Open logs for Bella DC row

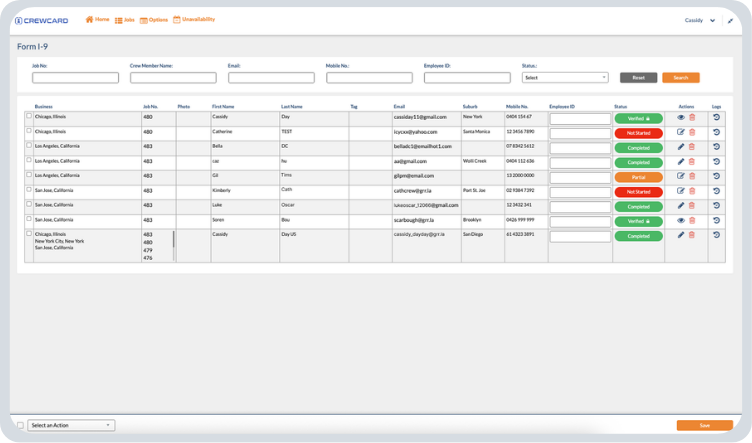(716, 147)
